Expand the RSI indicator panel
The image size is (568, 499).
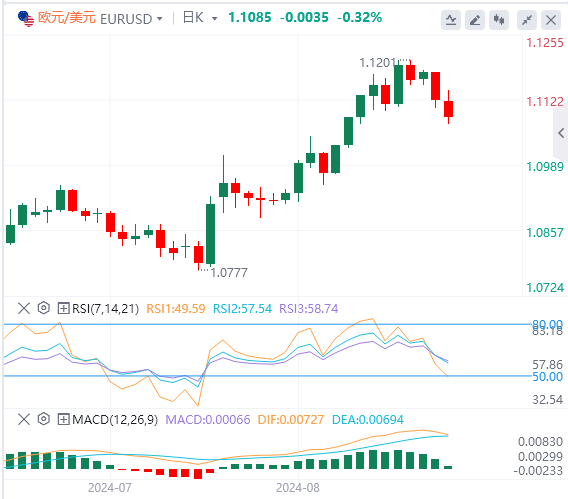click(x=63, y=309)
